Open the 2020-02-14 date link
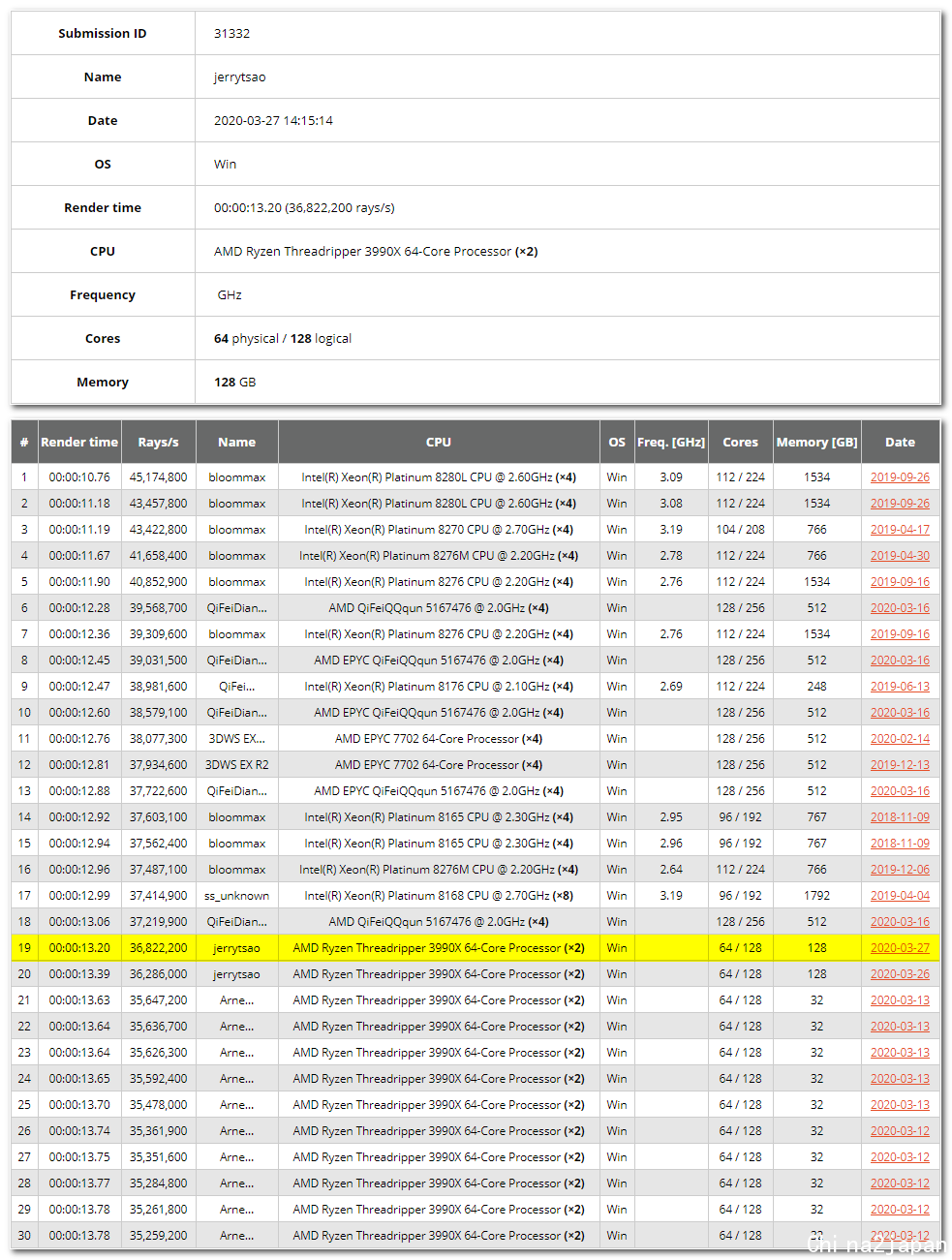The image size is (952, 1260). pos(899,739)
